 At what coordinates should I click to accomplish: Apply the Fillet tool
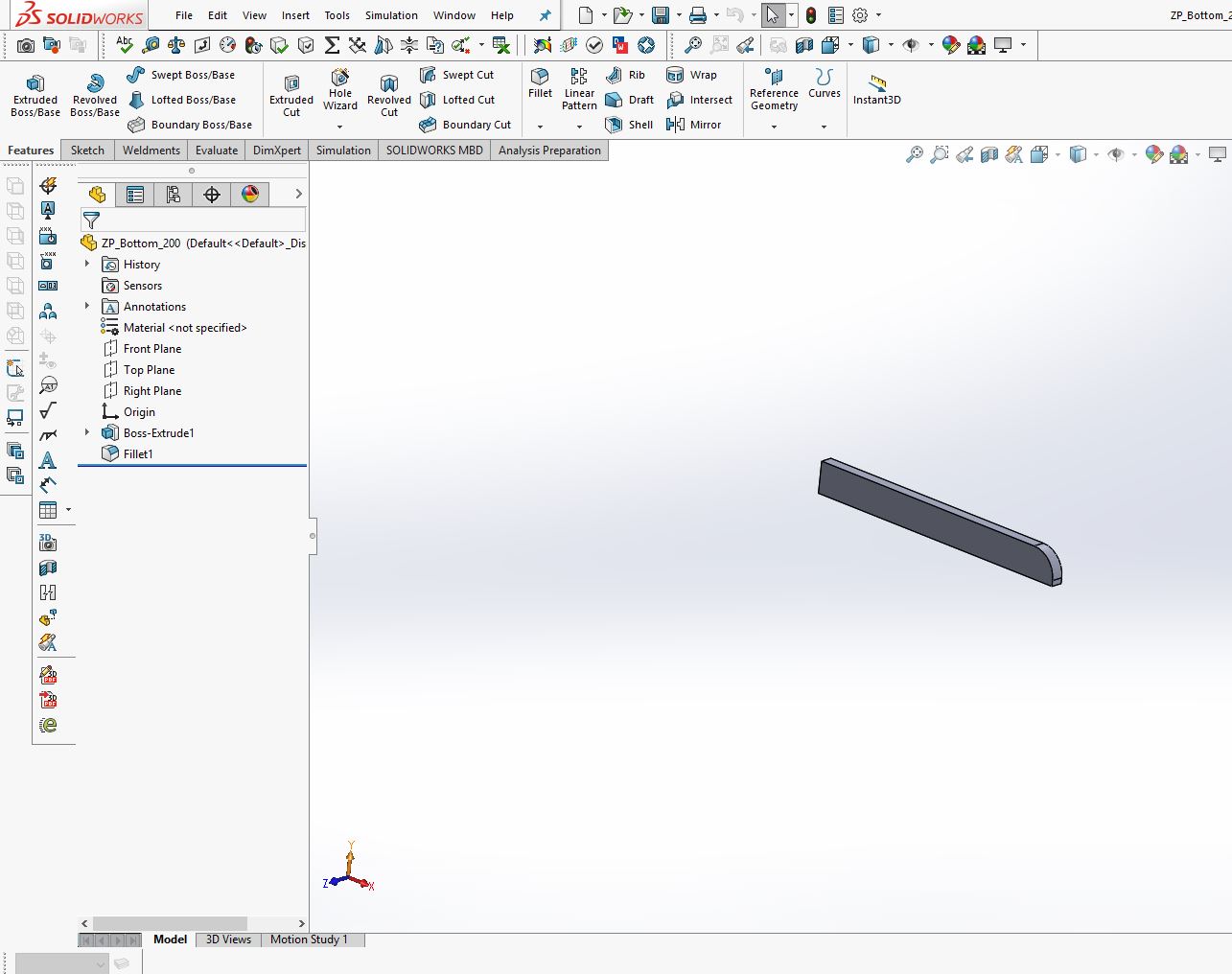pos(540,83)
